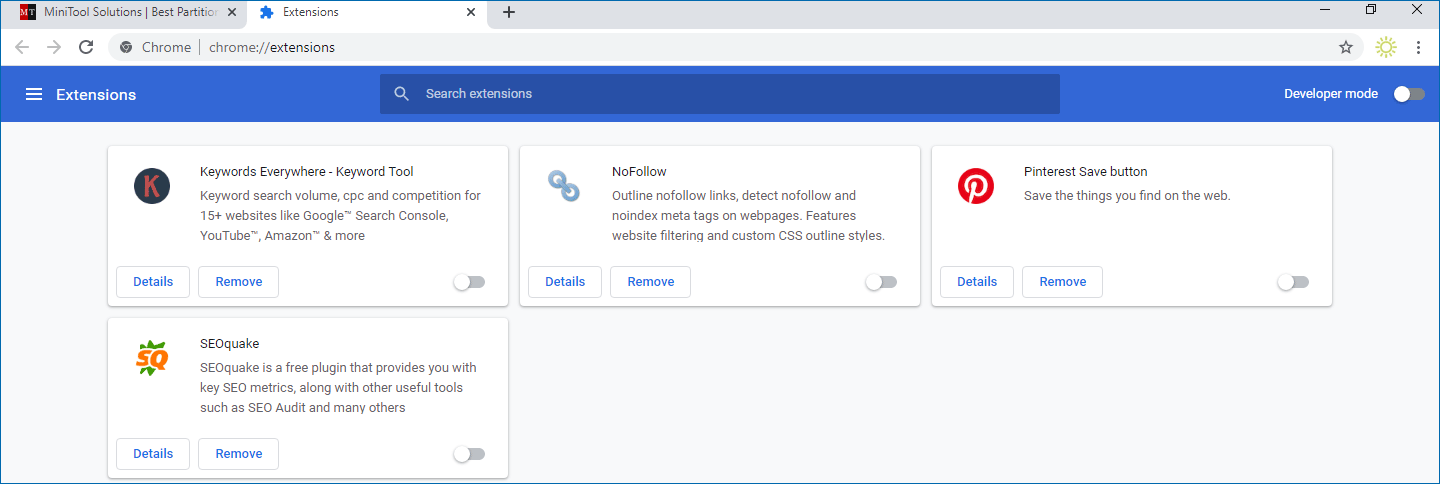
Task: Click the browser forward arrow
Action: pos(54,47)
